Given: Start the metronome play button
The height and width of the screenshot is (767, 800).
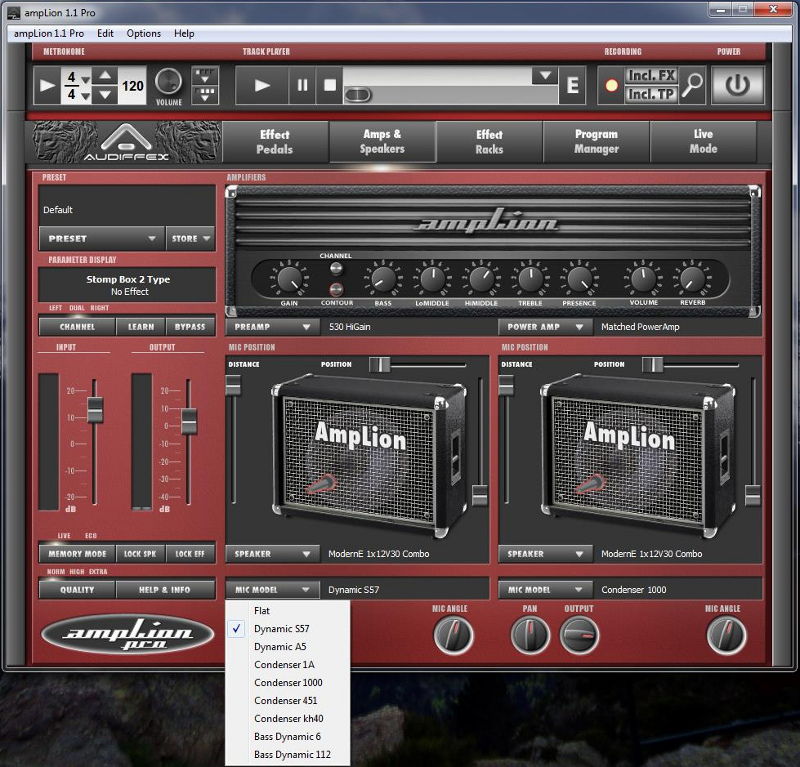Looking at the screenshot, I should click(47, 85).
